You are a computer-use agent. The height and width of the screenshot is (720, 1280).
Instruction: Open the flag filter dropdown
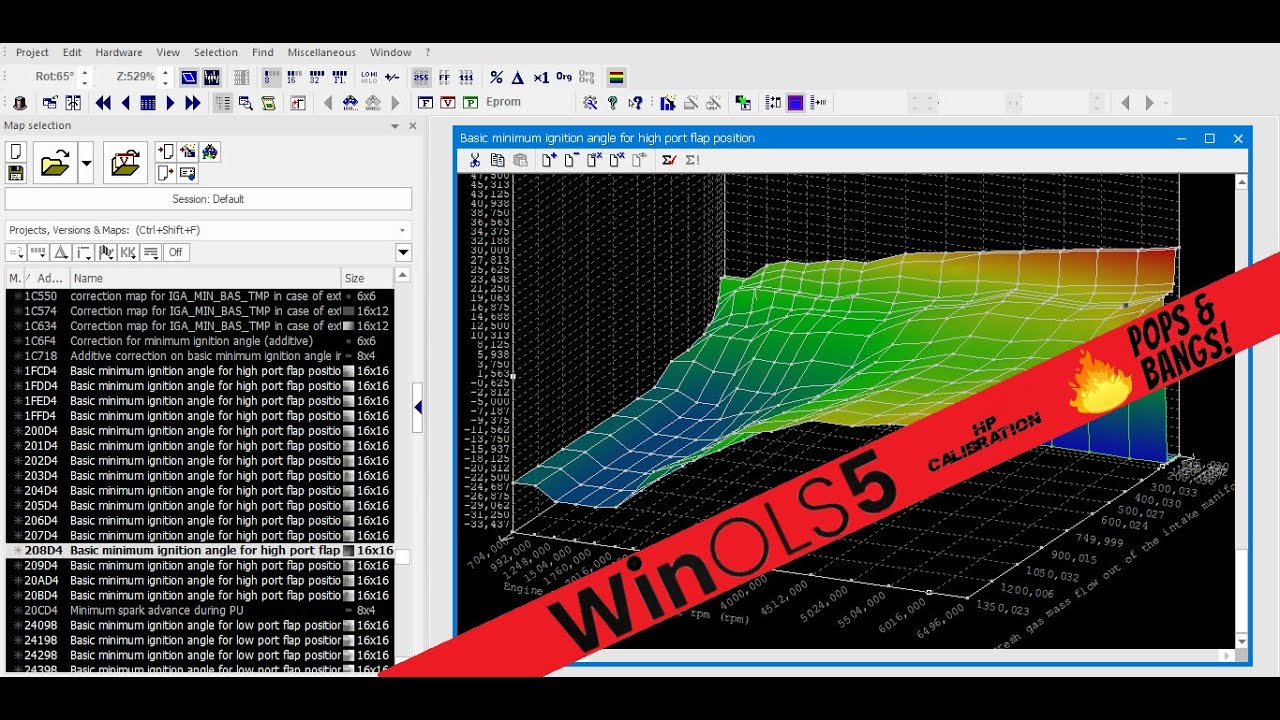[106, 253]
